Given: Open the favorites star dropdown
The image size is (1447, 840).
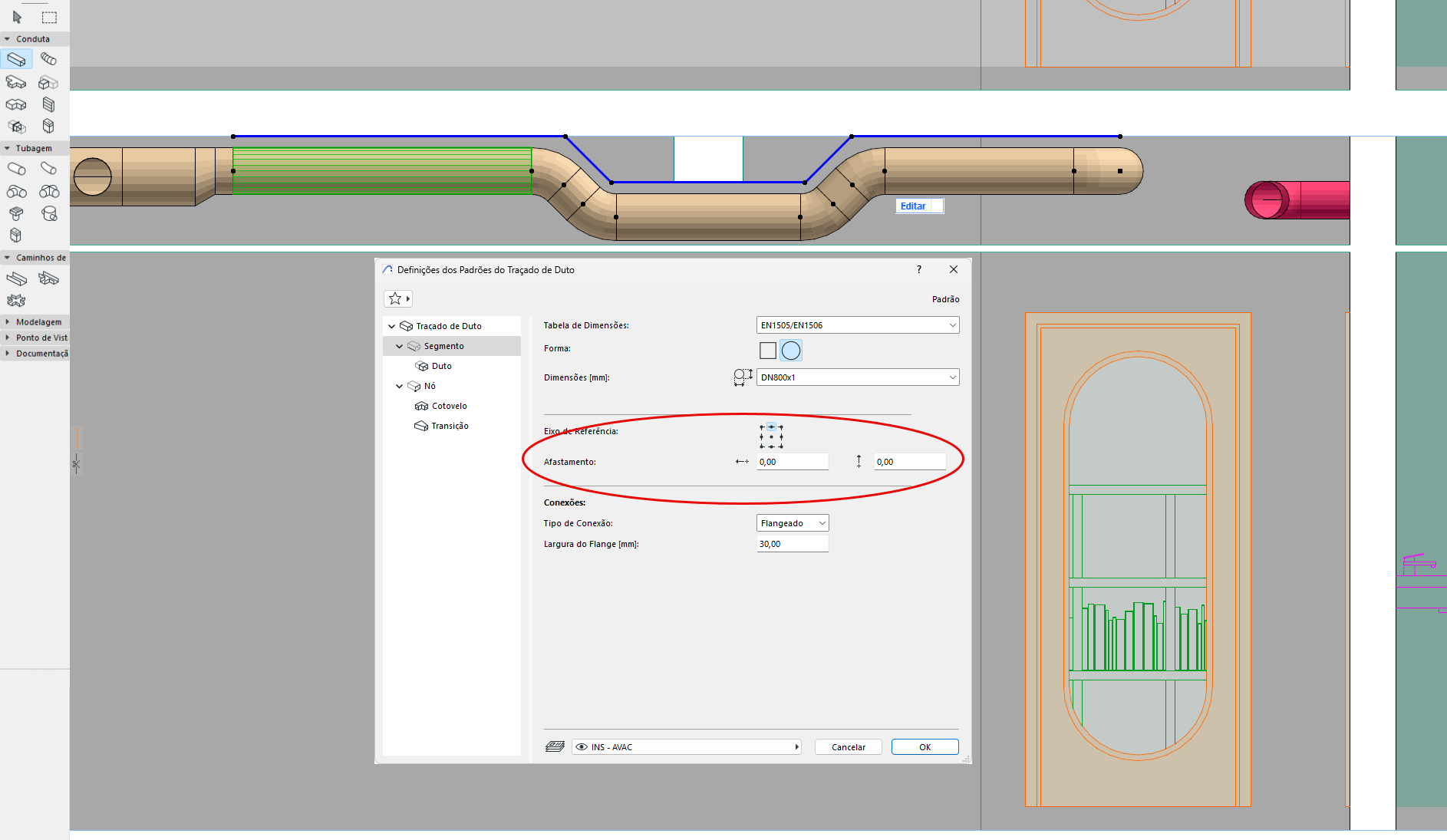Looking at the screenshot, I should pyautogui.click(x=398, y=298).
